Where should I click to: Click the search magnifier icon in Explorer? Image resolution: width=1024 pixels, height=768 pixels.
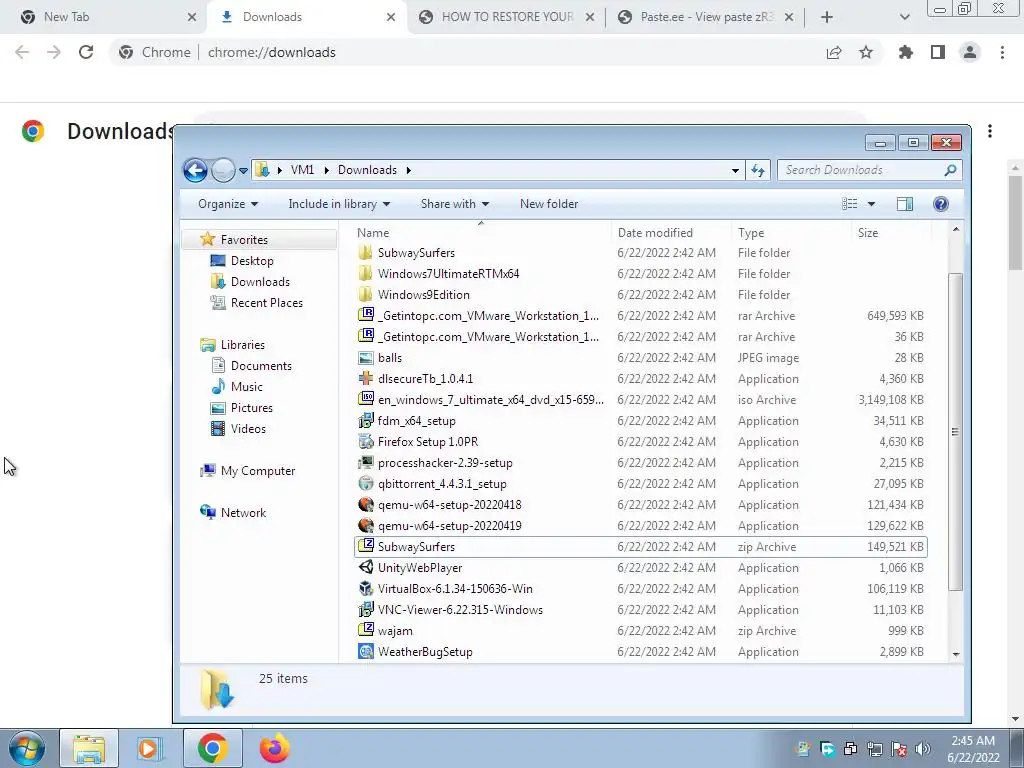tap(950, 170)
